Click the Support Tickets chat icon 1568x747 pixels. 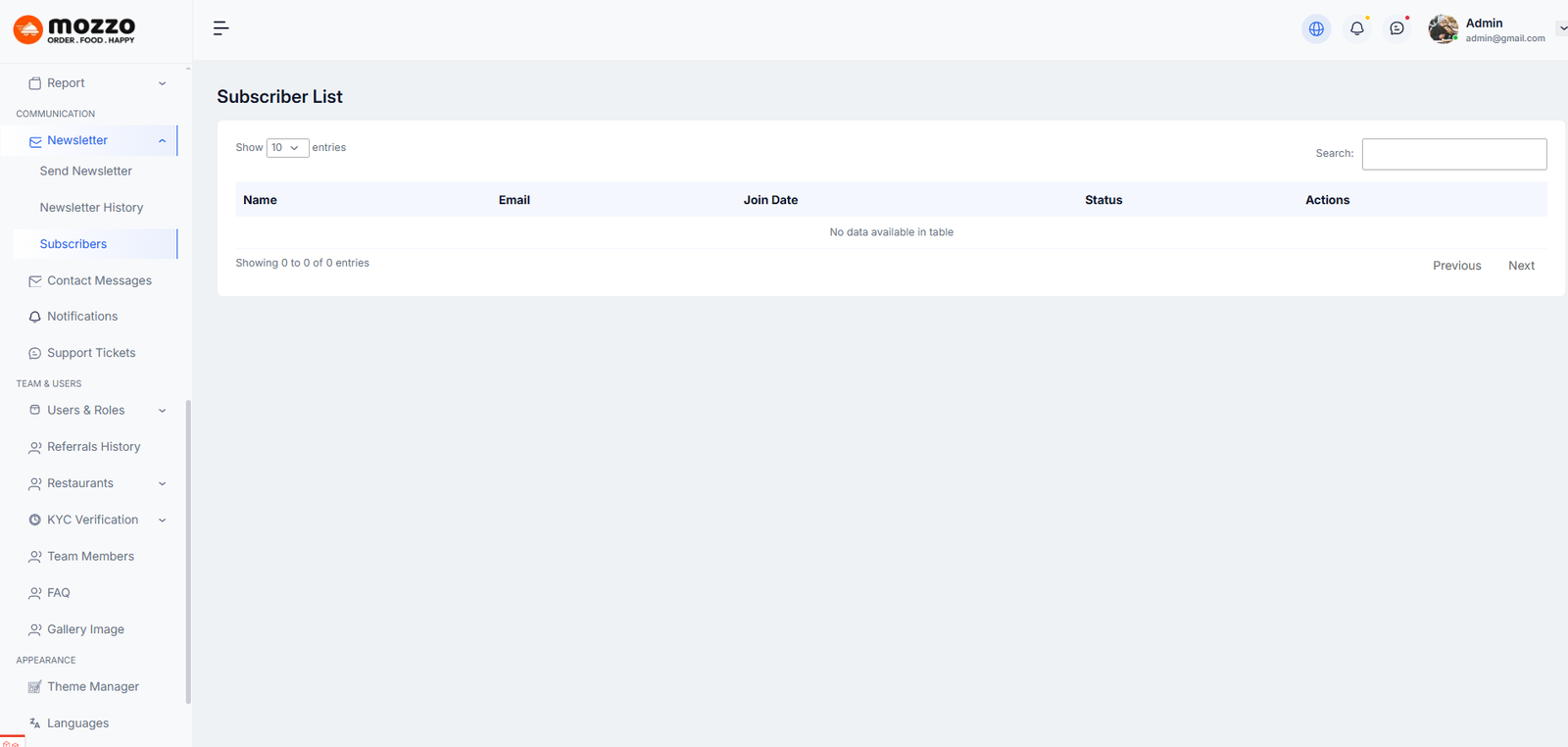coord(35,354)
